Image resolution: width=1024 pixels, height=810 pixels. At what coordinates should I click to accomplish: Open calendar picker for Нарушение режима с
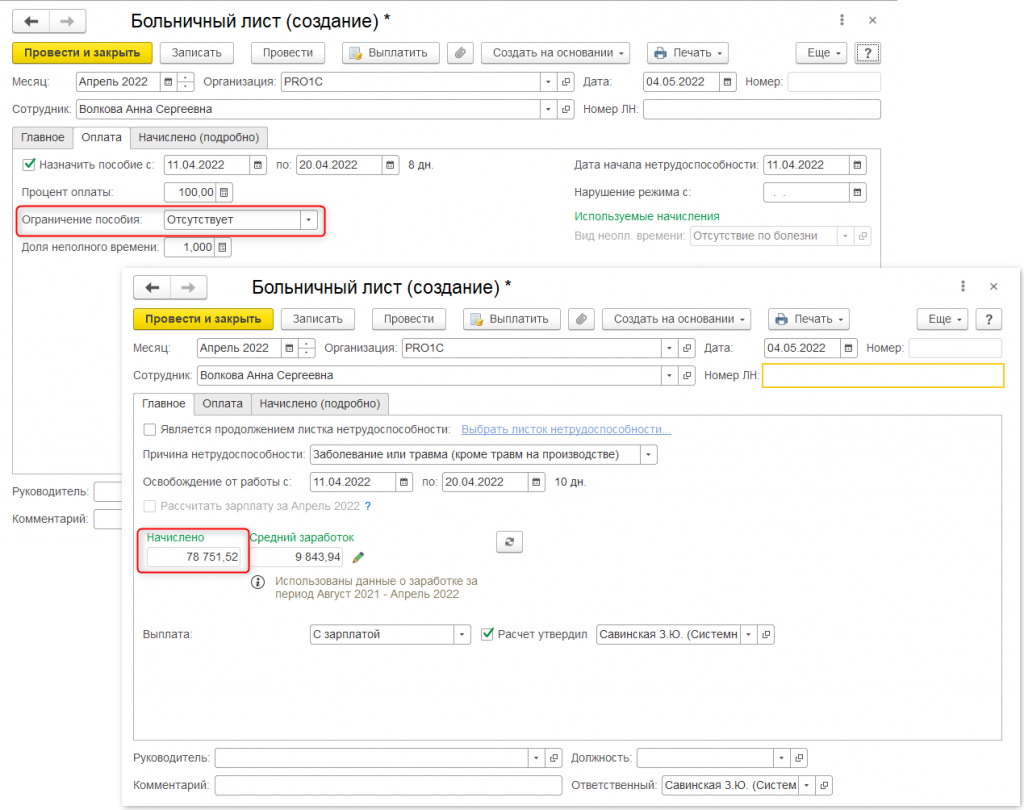[857, 192]
